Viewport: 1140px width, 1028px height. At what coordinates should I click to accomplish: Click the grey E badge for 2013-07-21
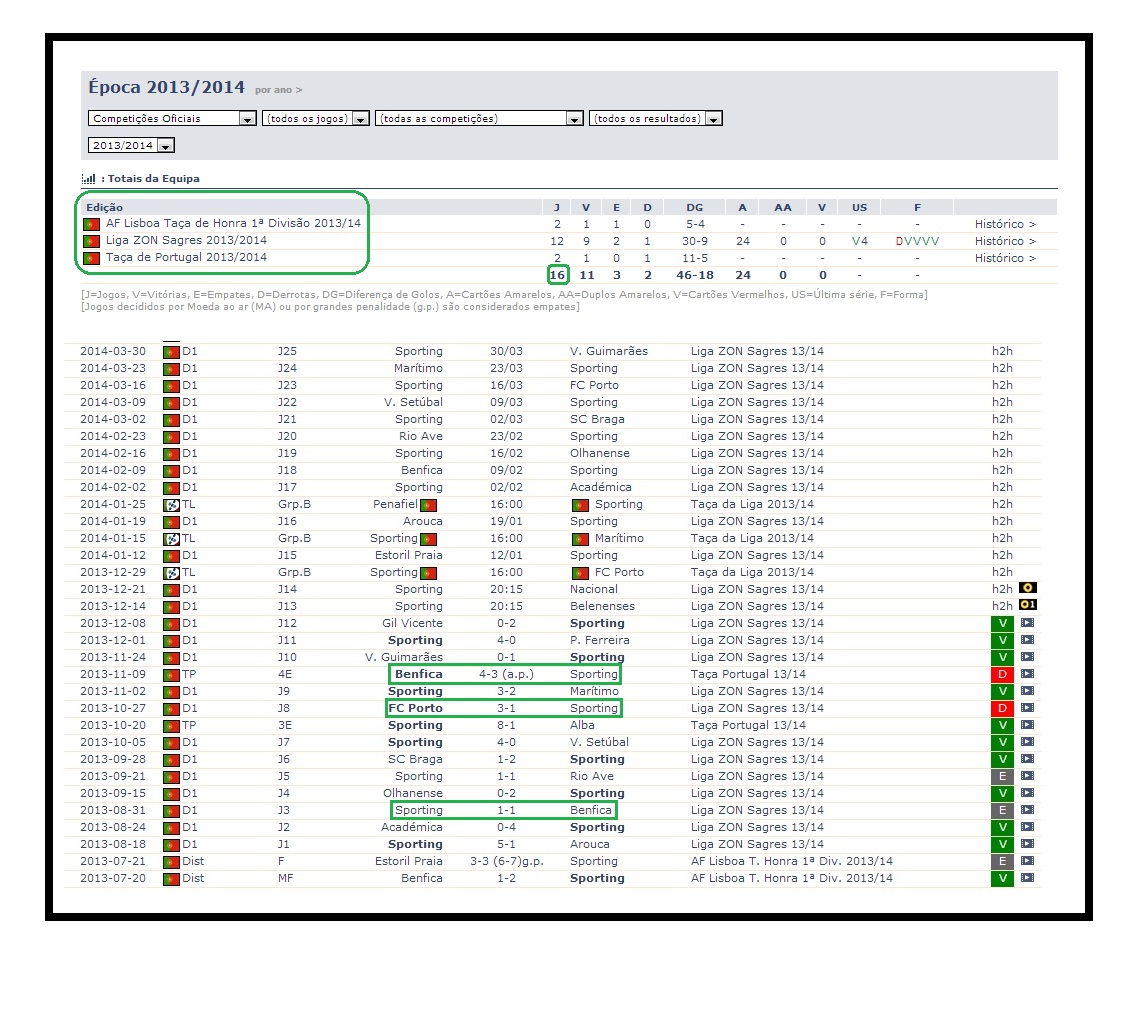click(1003, 861)
